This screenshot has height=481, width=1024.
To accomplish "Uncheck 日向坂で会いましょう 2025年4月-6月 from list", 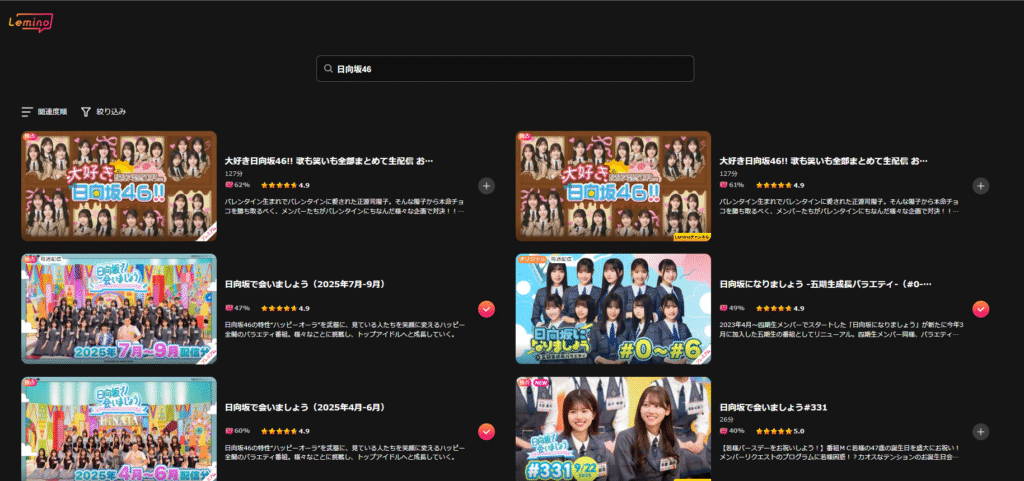I will click(486, 431).
